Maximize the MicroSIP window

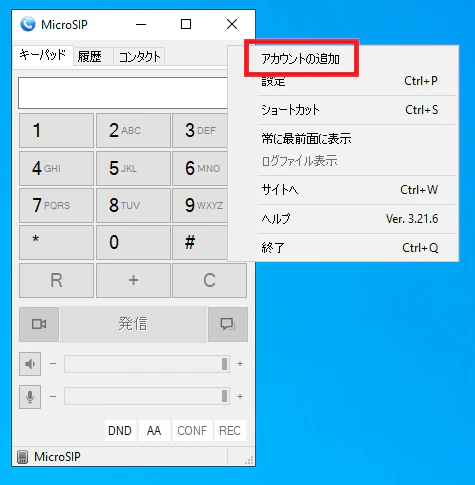tap(186, 24)
